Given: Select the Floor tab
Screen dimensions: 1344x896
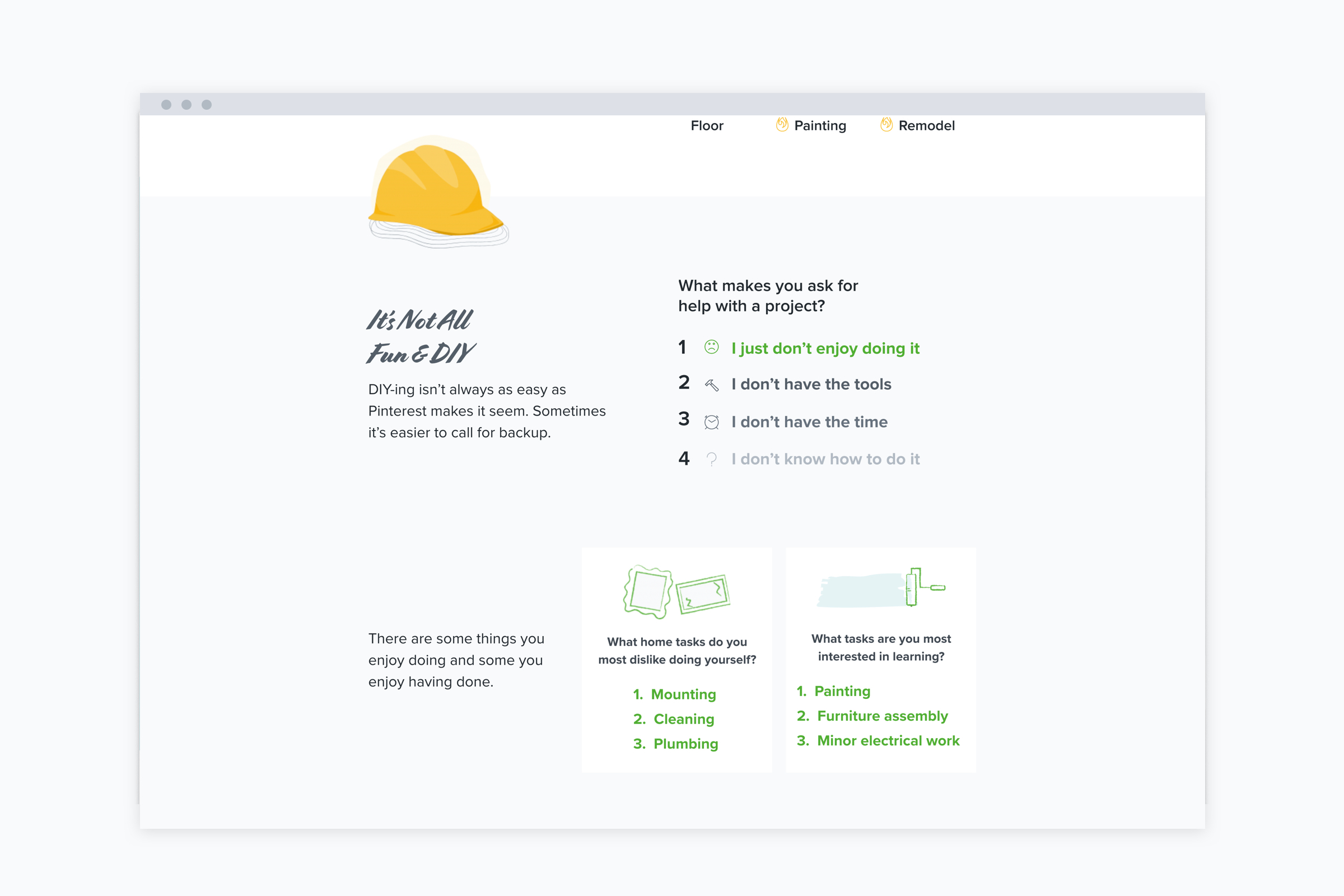Looking at the screenshot, I should click(x=707, y=125).
